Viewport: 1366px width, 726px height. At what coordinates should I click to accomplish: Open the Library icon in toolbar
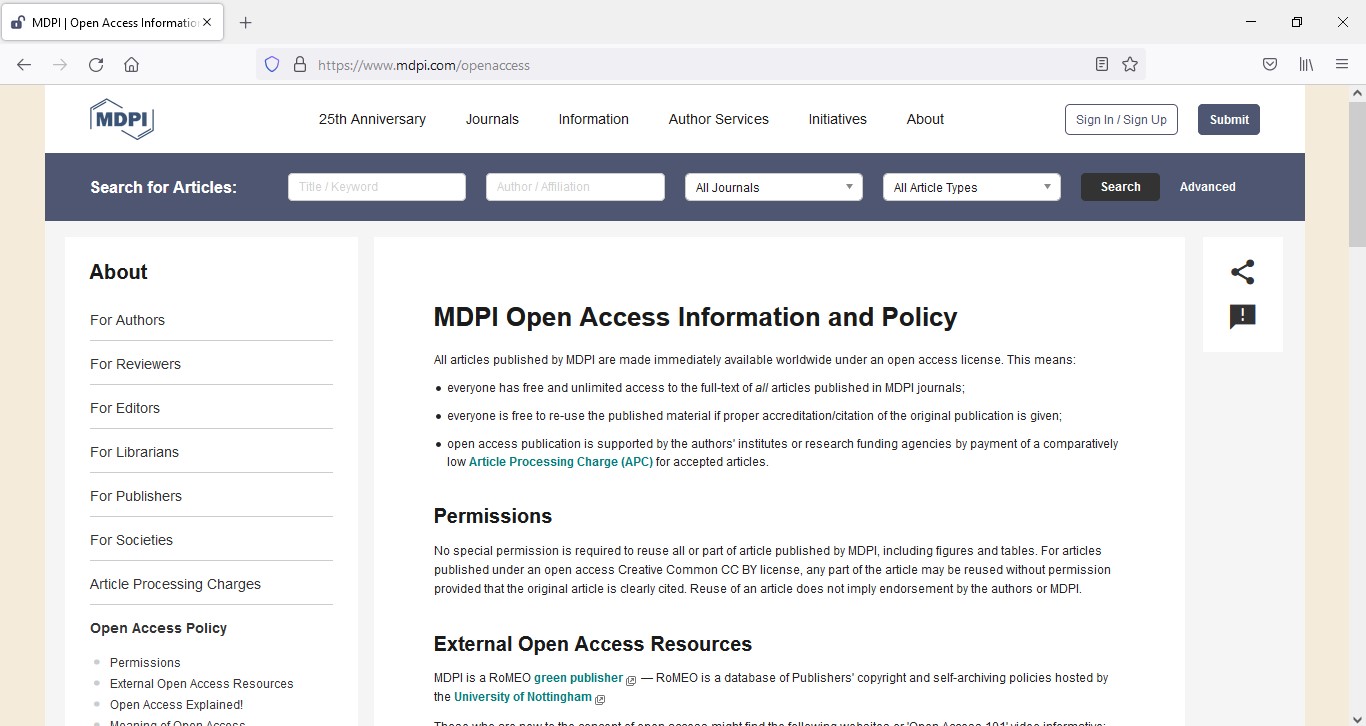point(1306,65)
